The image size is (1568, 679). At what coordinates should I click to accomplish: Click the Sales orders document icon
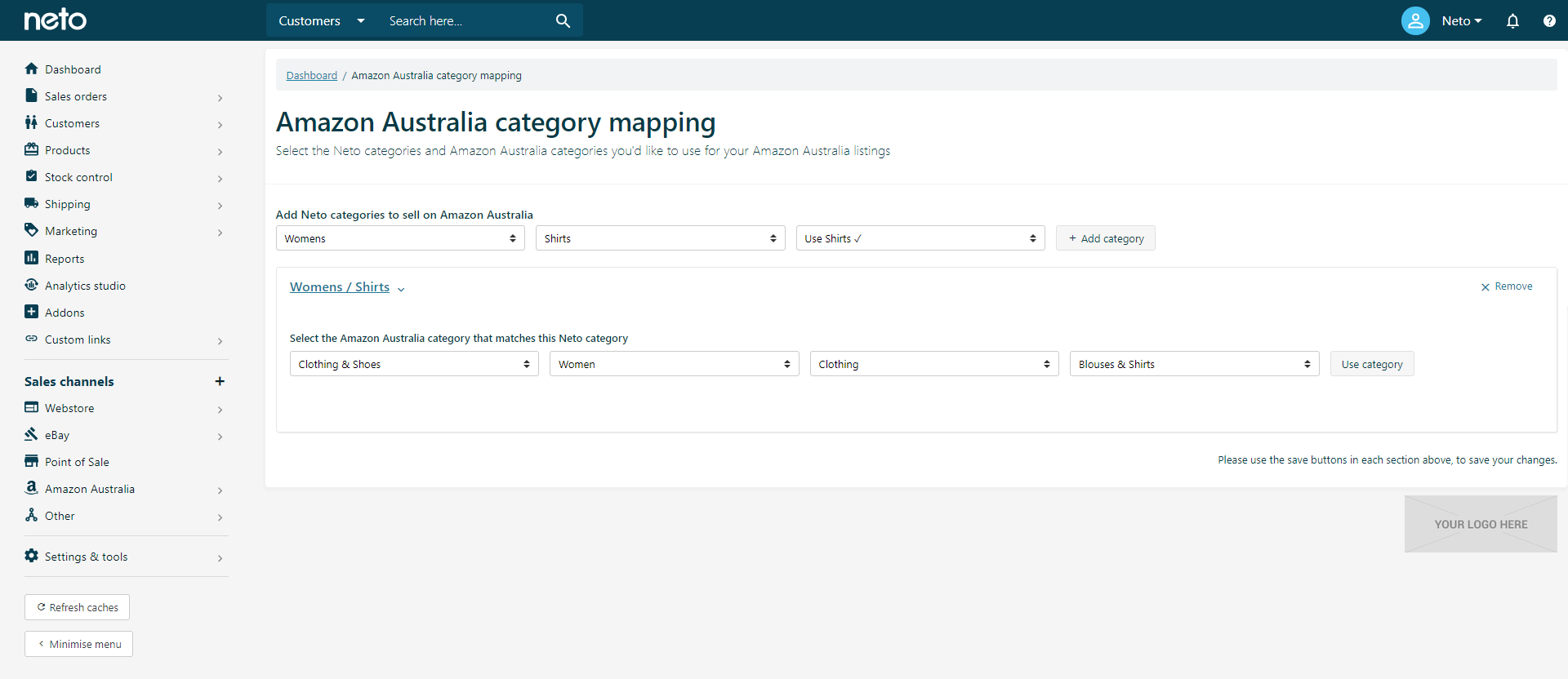[31, 95]
